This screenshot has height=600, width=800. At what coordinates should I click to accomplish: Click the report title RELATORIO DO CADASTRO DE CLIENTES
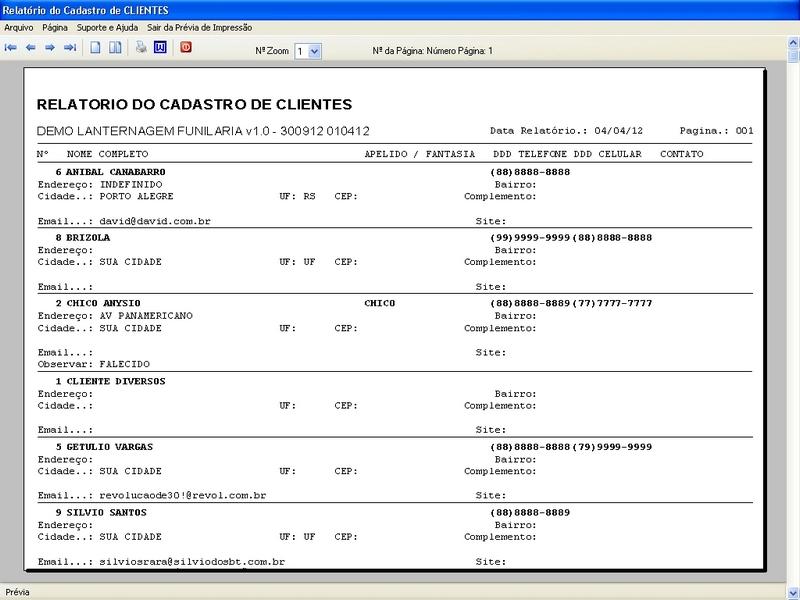(194, 105)
